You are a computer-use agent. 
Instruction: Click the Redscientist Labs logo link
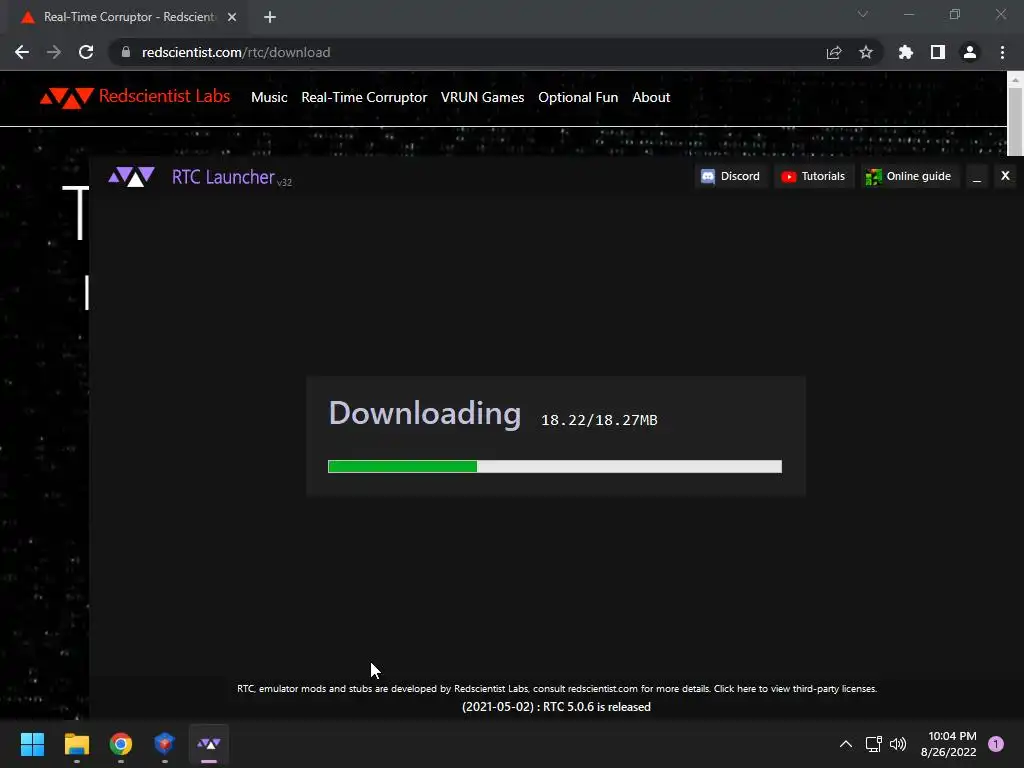135,97
